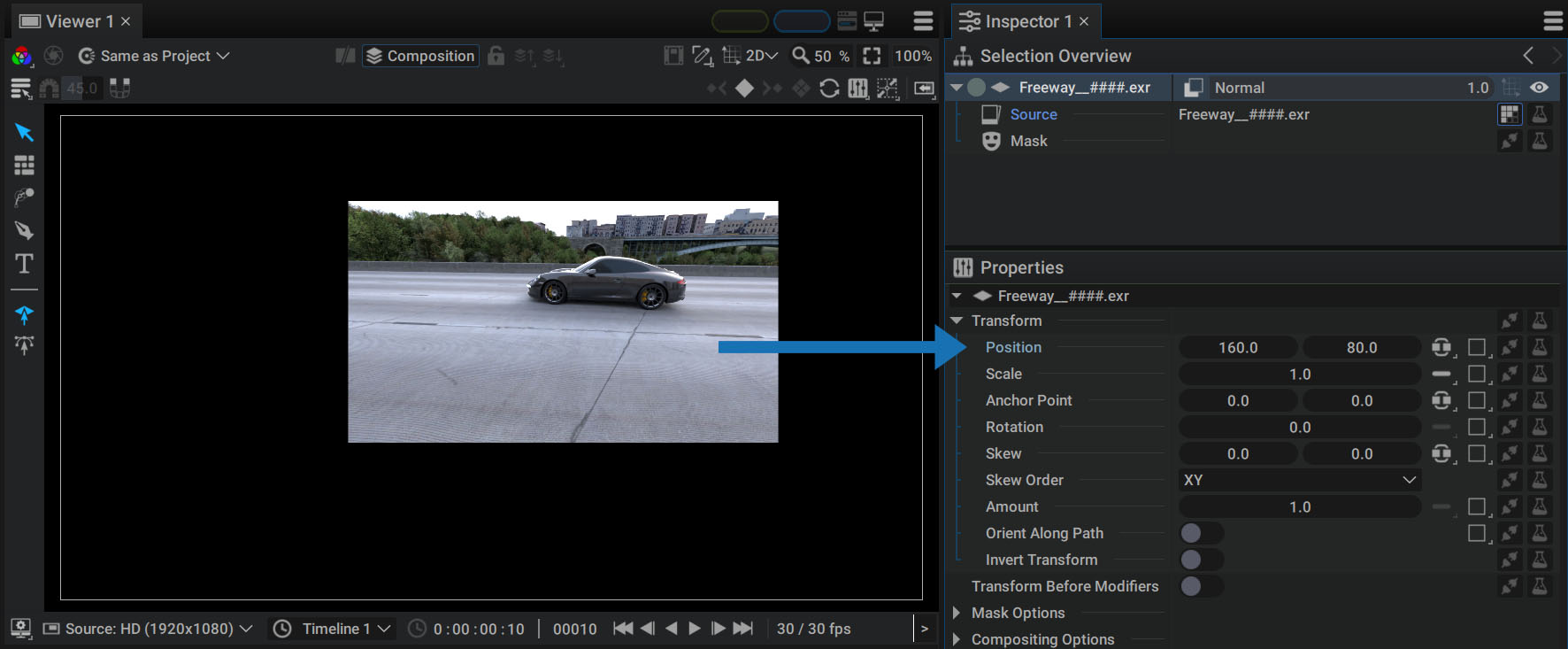Image resolution: width=1568 pixels, height=649 pixels.
Task: Collapse the Transform section
Action: (957, 321)
